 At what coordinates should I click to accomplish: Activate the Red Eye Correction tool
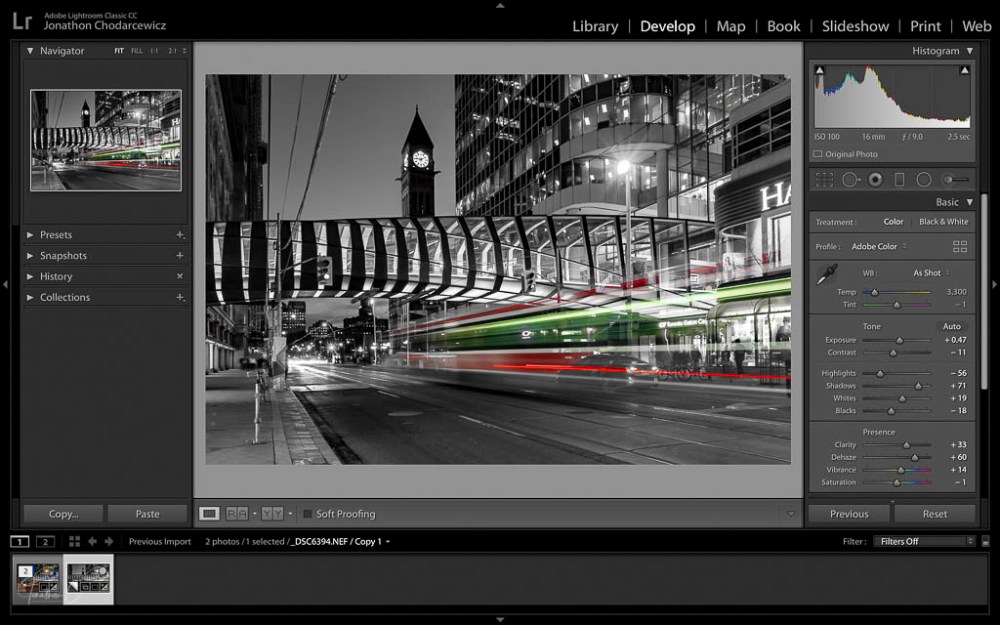pos(875,180)
